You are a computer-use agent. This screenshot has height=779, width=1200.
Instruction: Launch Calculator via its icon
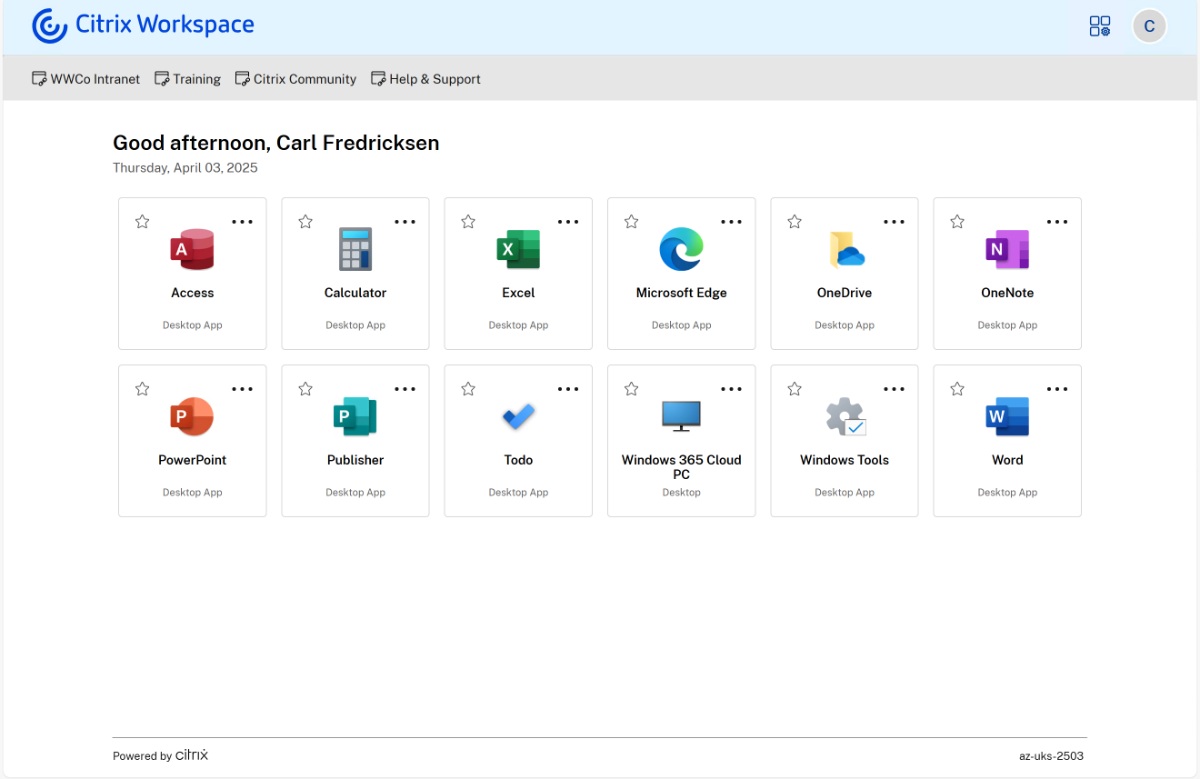[x=355, y=249]
